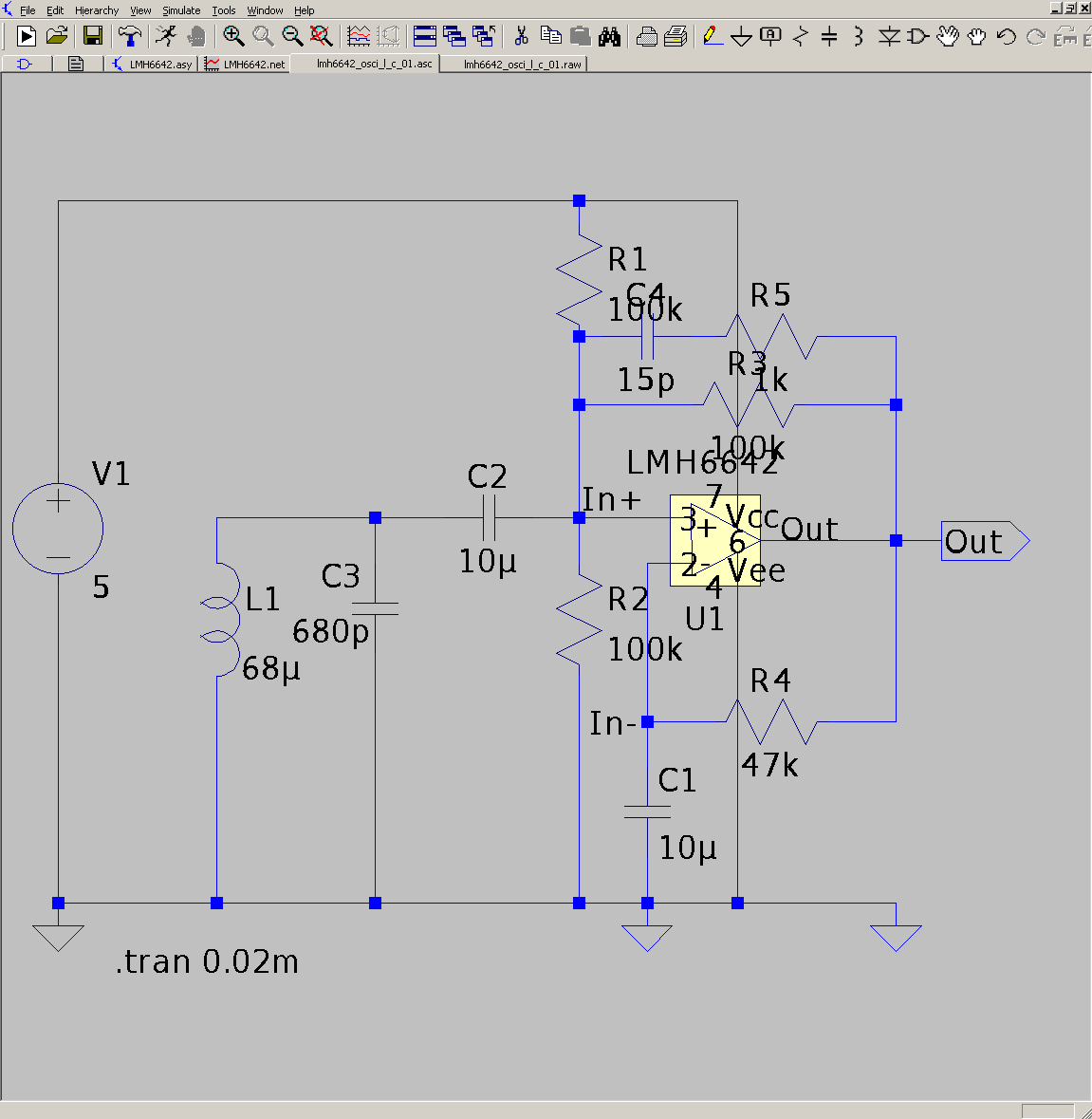The height and width of the screenshot is (1119, 1092).
Task: Select the Move open-hand tool
Action: coord(948,36)
